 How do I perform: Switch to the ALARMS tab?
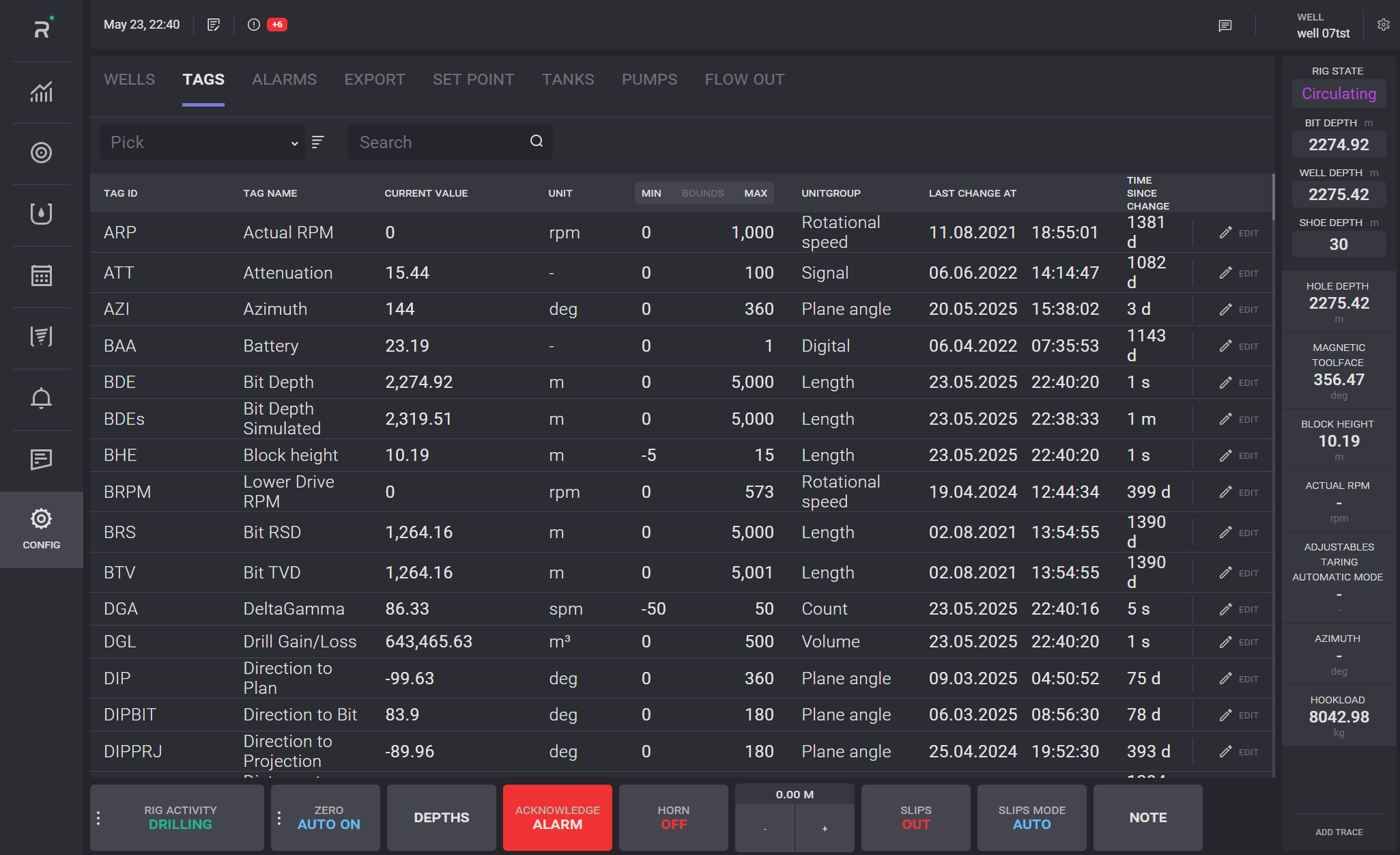(x=284, y=79)
